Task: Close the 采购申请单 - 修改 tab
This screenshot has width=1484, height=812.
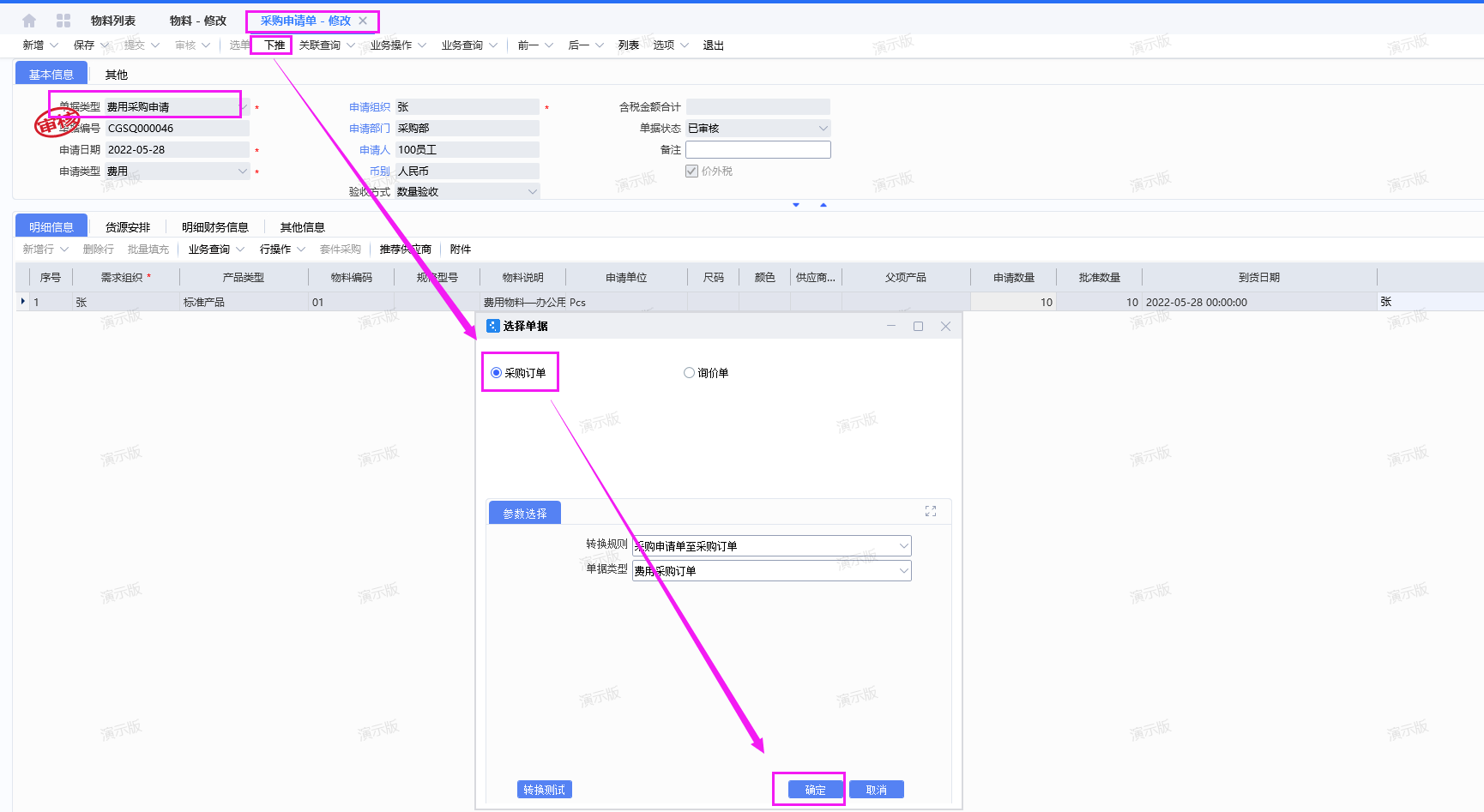Action: [363, 21]
